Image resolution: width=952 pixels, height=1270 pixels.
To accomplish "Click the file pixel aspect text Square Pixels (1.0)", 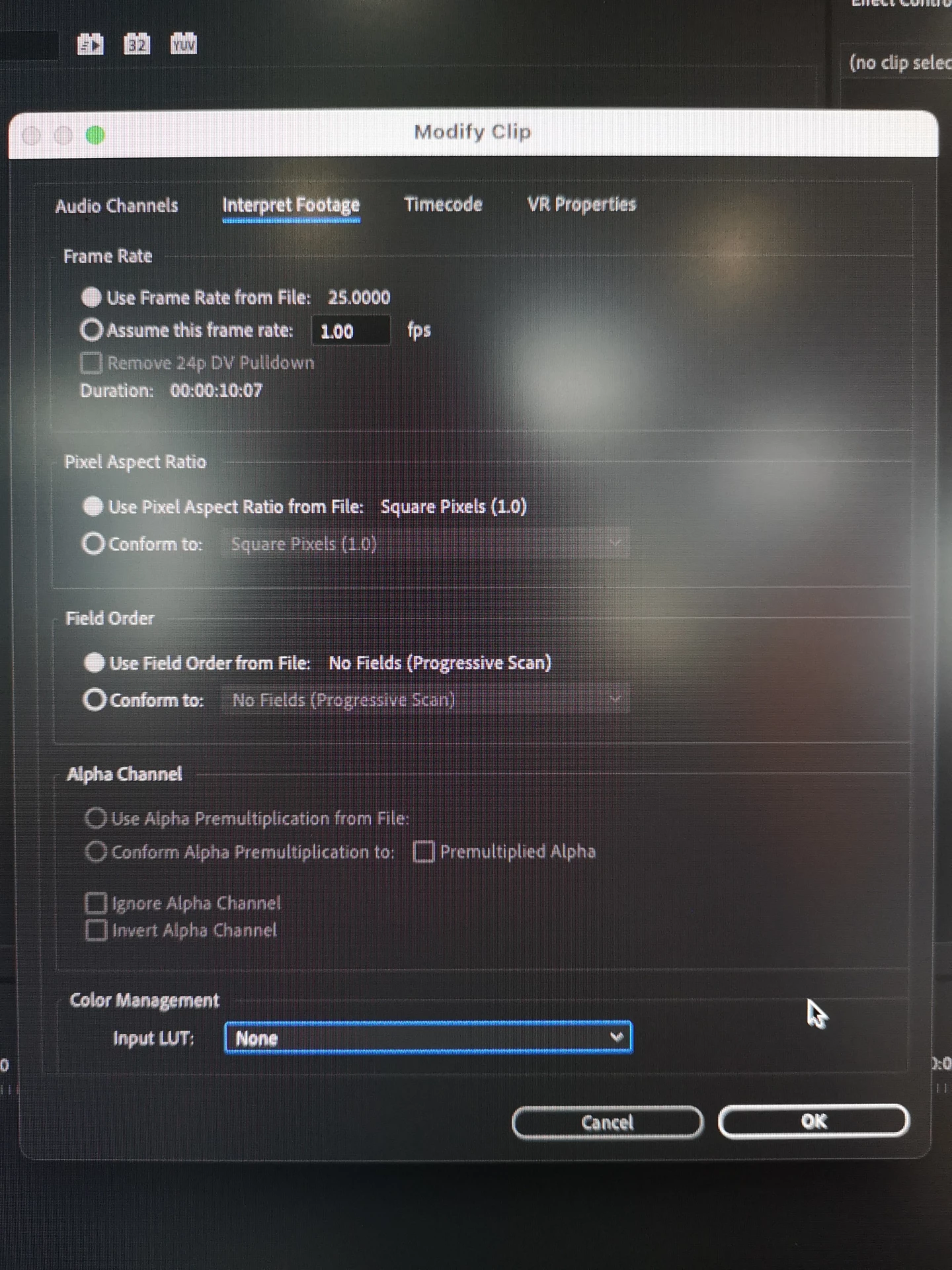I will coord(454,507).
